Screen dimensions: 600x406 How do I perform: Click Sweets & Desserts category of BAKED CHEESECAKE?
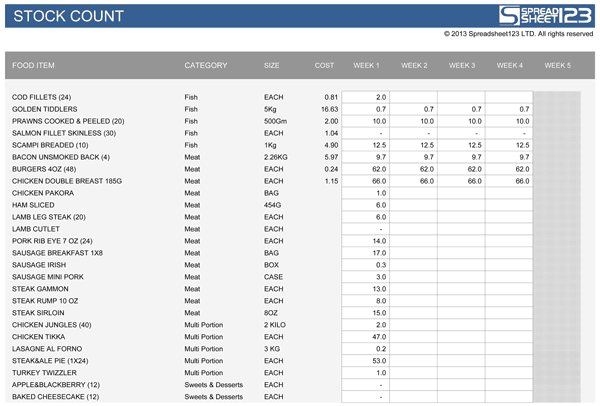coord(214,397)
